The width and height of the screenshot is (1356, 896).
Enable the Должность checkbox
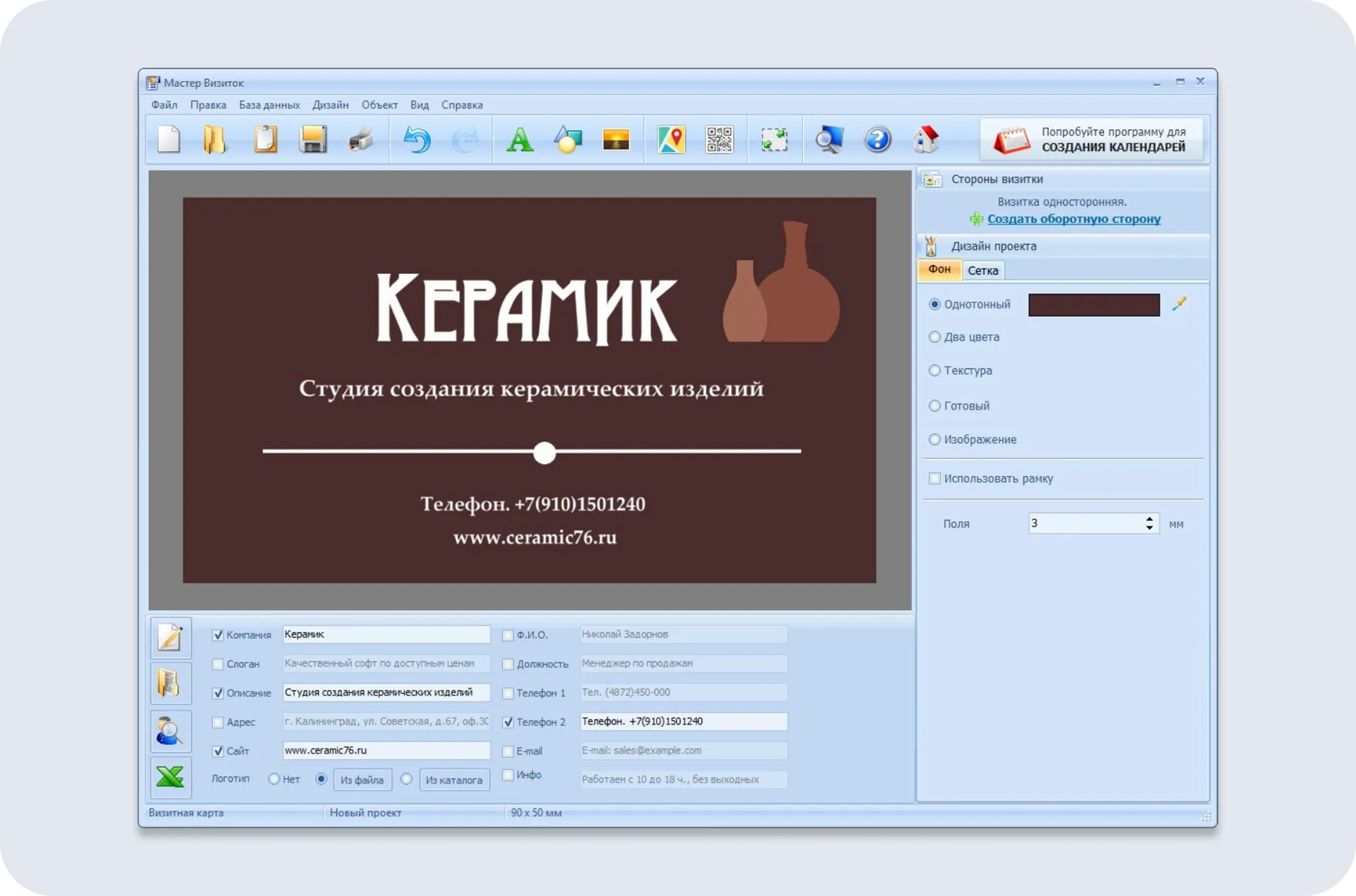click(507, 664)
